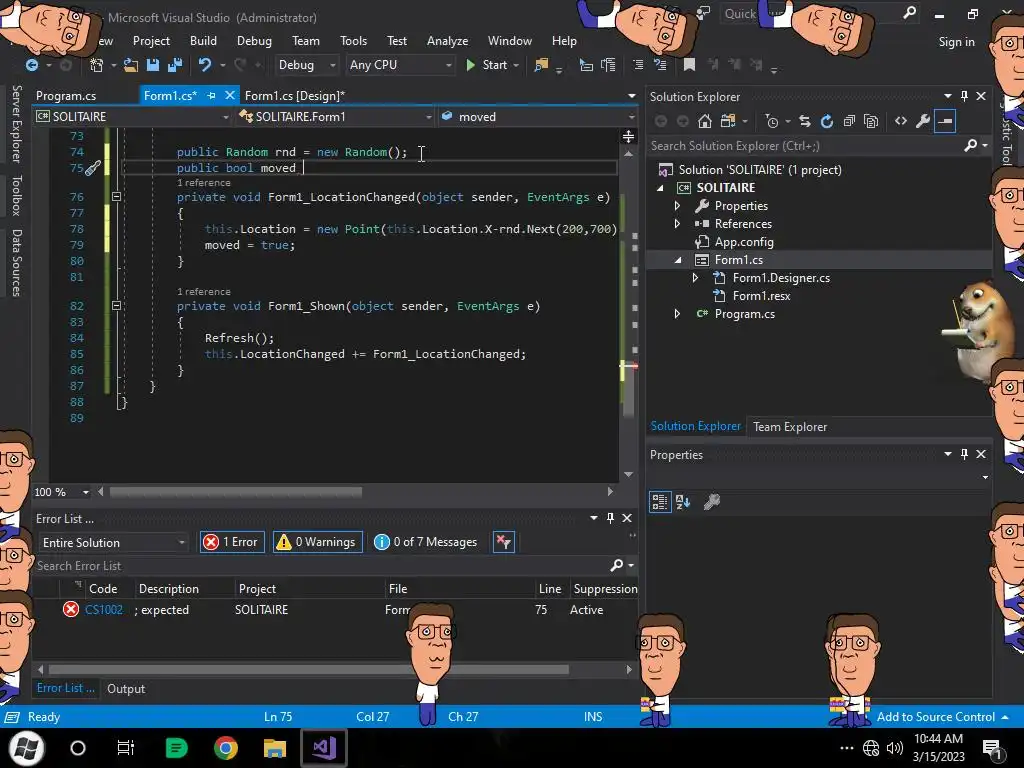The height and width of the screenshot is (768, 1024).
Task: Toggle auto-hide pin on Solution Explorer
Action: (x=965, y=96)
